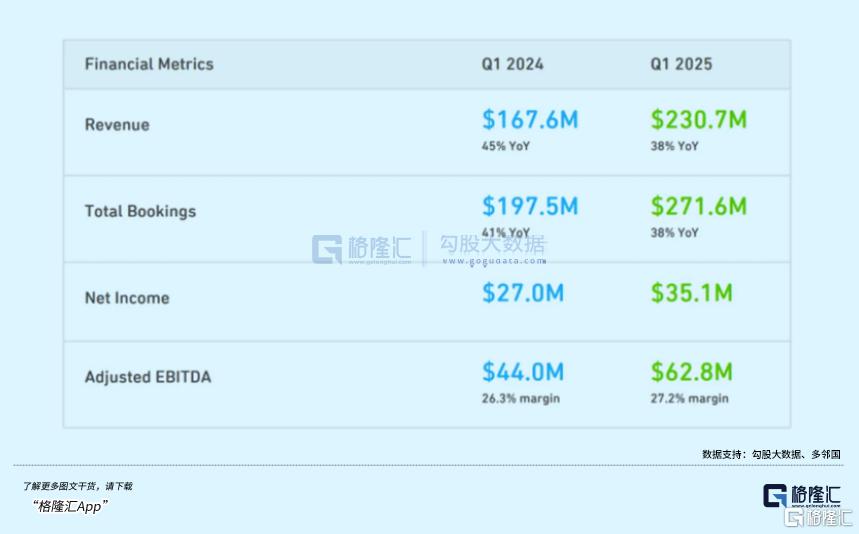Select the Q1 2025 column header
The image size is (859, 534).
pyautogui.click(x=681, y=64)
